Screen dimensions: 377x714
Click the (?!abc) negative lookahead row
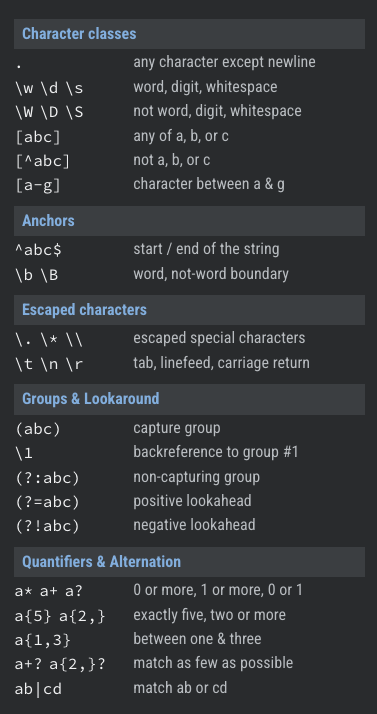point(189,525)
